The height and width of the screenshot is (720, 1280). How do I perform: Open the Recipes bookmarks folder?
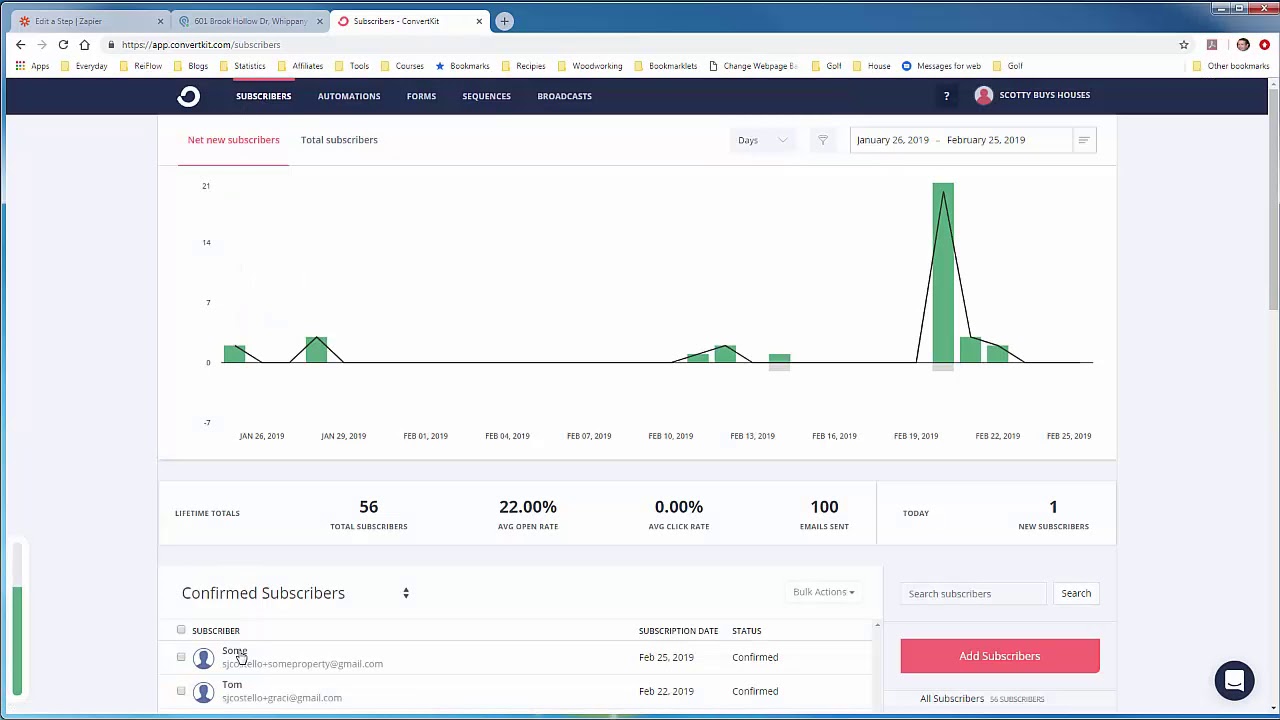[522, 66]
